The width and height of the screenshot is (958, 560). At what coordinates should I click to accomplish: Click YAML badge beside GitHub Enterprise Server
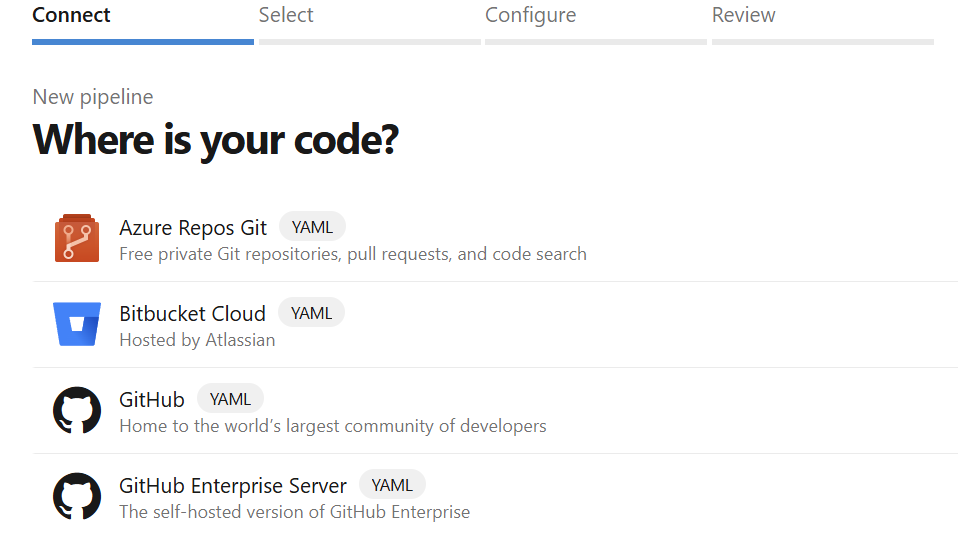click(392, 485)
